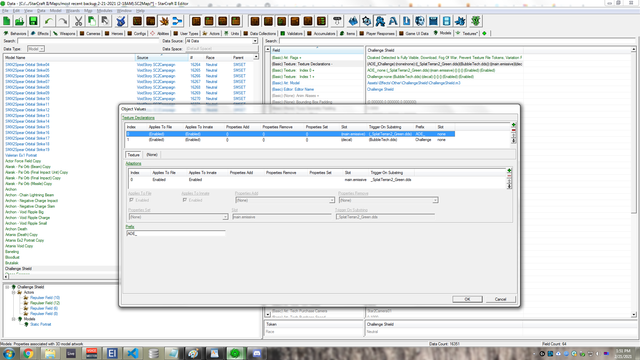Image resolution: width=640 pixels, height=360 pixels.
Task: Click the Trigger On Substring input field
Action: [385, 217]
